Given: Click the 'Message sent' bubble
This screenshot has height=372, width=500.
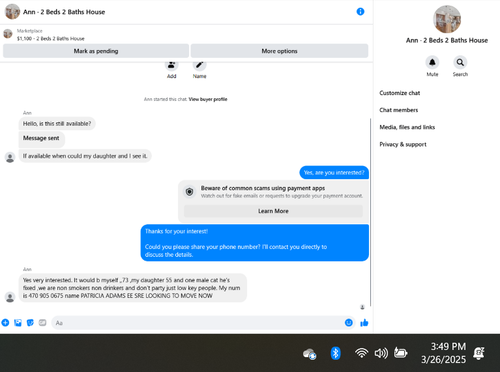Looking at the screenshot, I should pos(41,138).
